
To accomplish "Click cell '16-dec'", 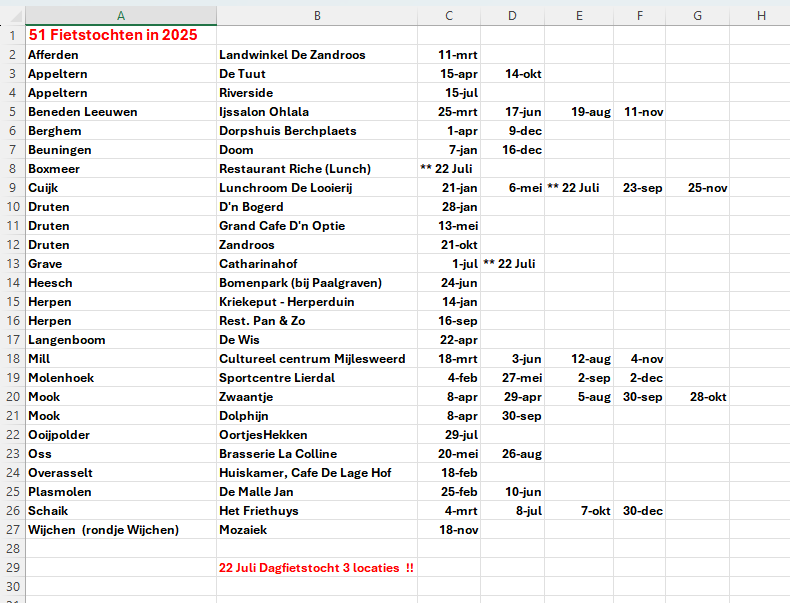I will coord(512,150).
